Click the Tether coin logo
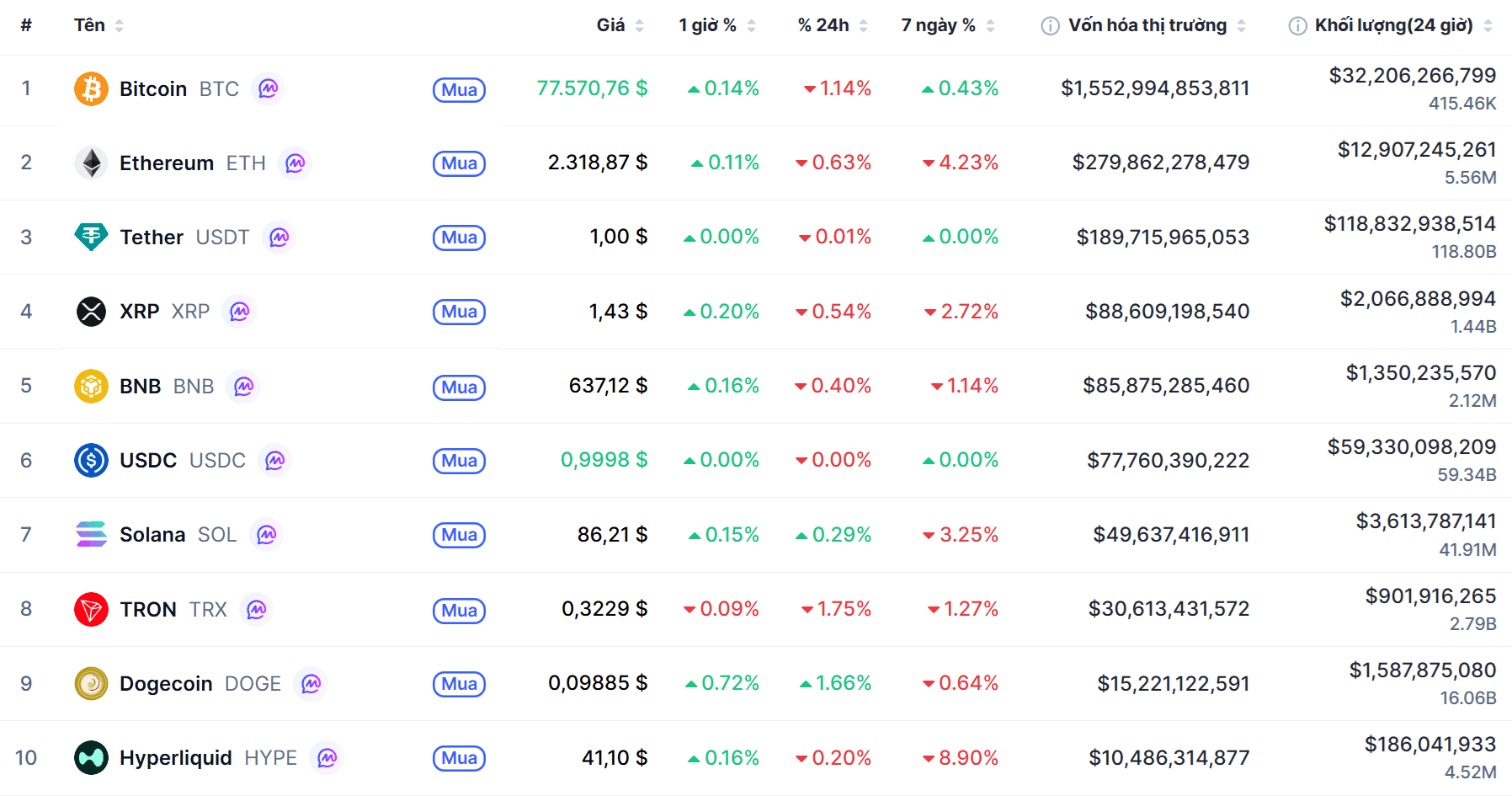The width and height of the screenshot is (1512, 796). click(91, 237)
